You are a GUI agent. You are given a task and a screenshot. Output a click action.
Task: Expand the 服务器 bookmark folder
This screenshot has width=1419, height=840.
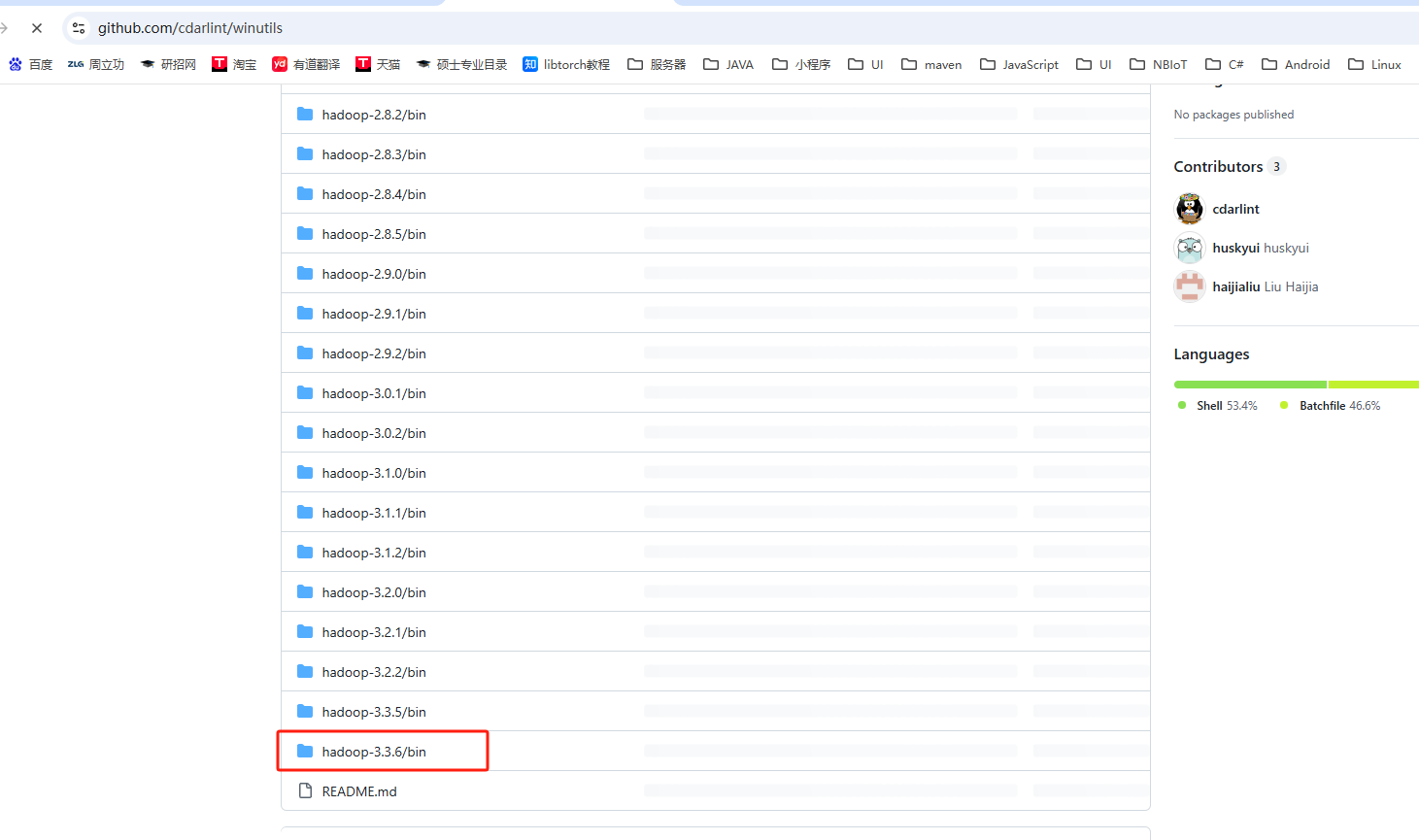[657, 64]
